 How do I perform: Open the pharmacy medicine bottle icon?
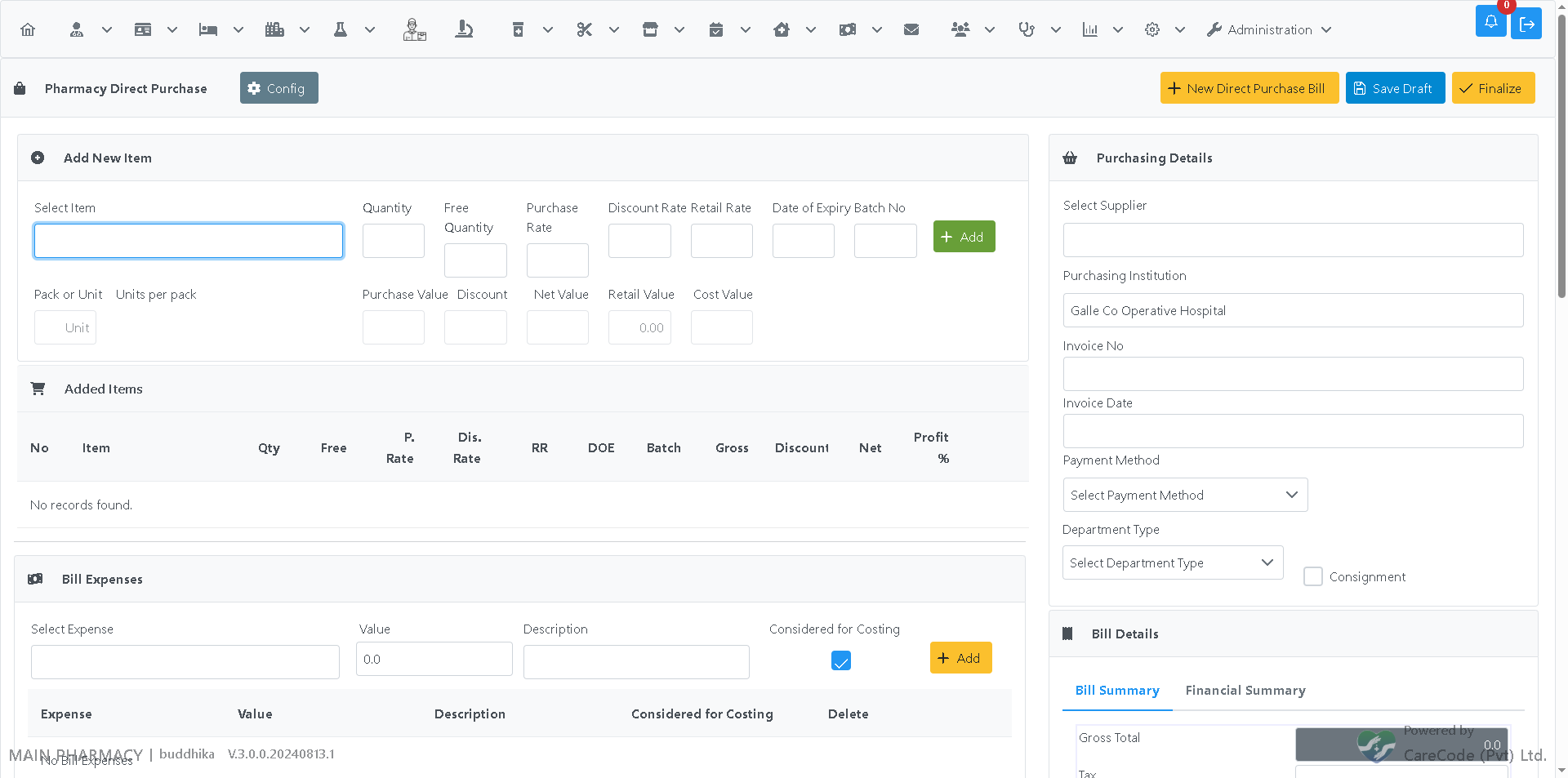tap(518, 29)
